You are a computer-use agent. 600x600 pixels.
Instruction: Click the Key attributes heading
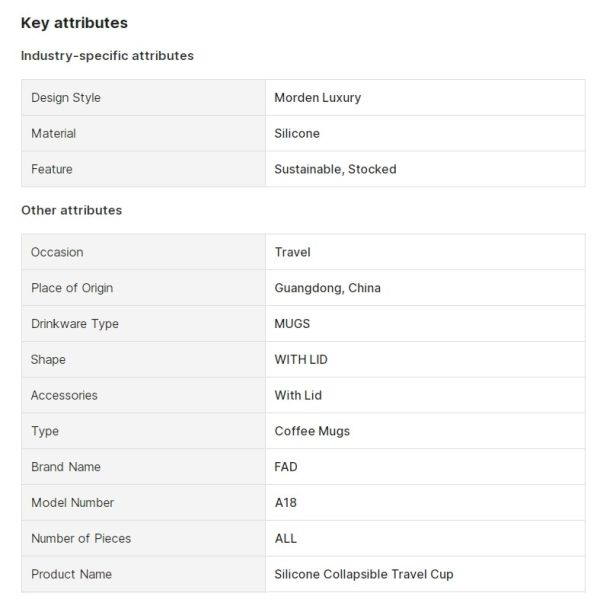coord(74,23)
